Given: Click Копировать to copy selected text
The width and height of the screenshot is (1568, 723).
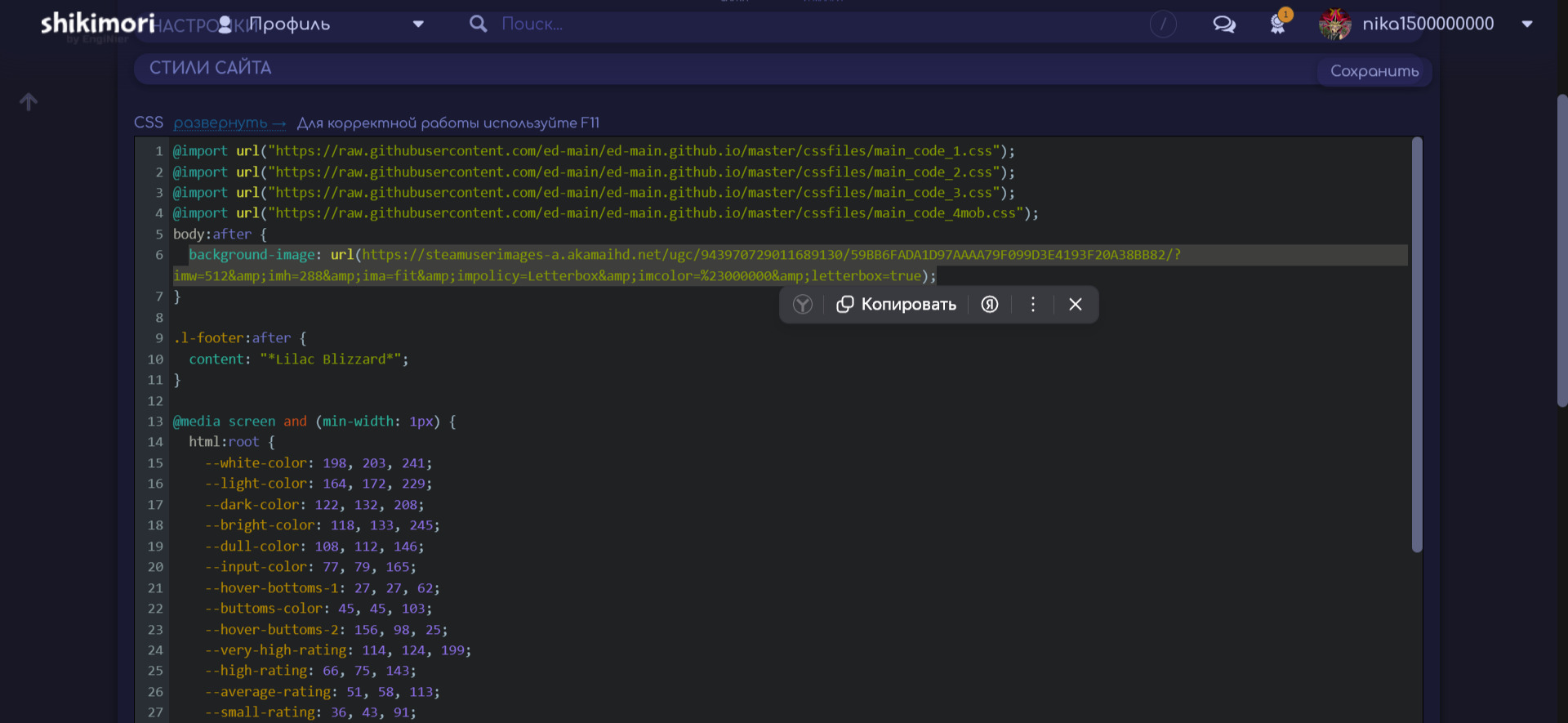Looking at the screenshot, I should click(x=897, y=305).
